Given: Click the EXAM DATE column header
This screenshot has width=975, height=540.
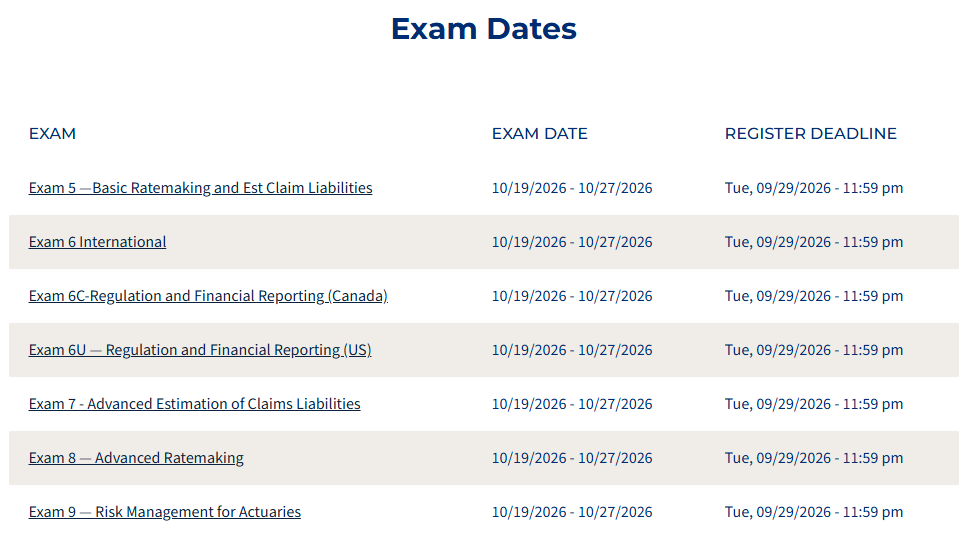Looking at the screenshot, I should pyautogui.click(x=540, y=134).
